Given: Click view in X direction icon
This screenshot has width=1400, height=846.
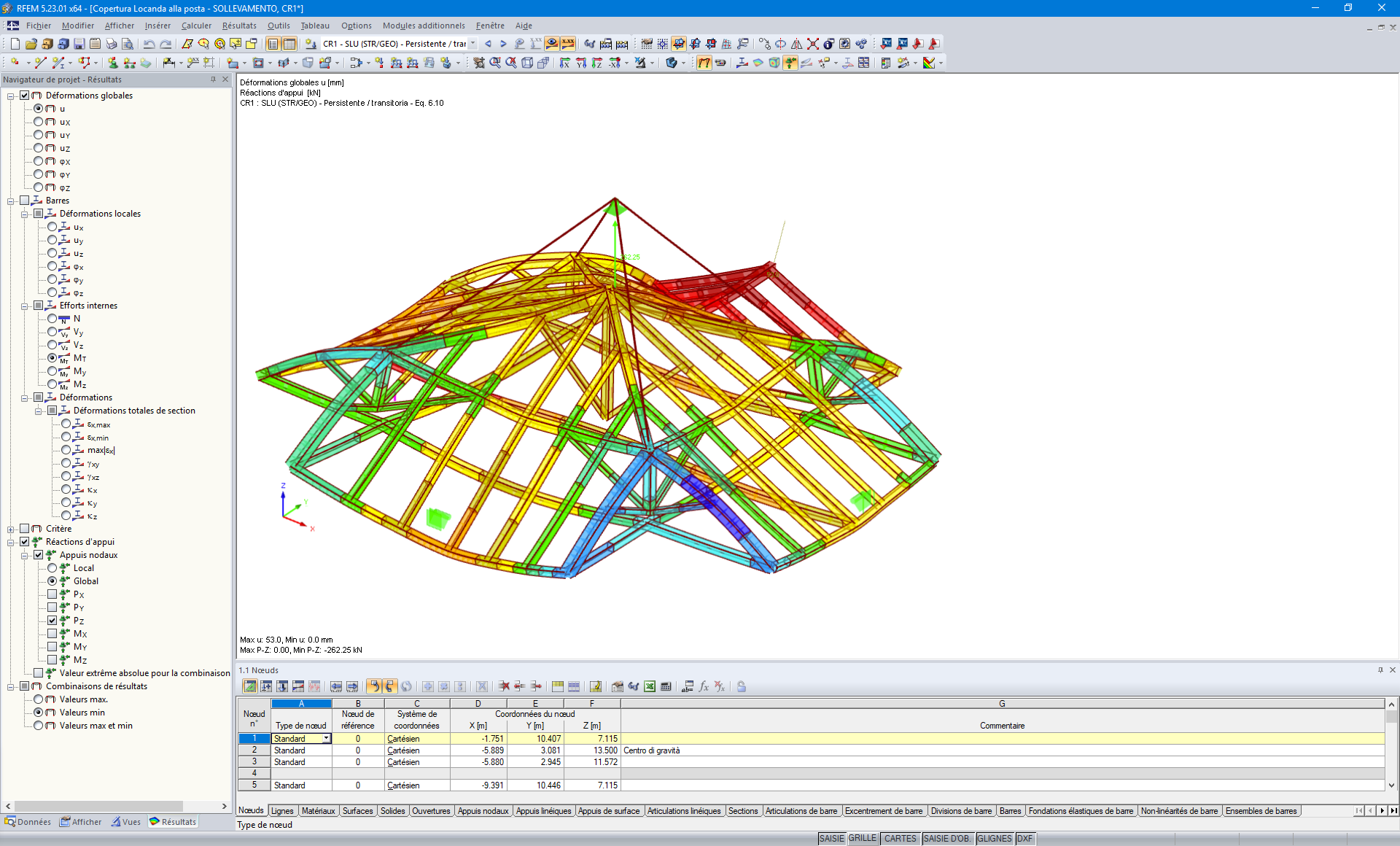Looking at the screenshot, I should click(564, 63).
